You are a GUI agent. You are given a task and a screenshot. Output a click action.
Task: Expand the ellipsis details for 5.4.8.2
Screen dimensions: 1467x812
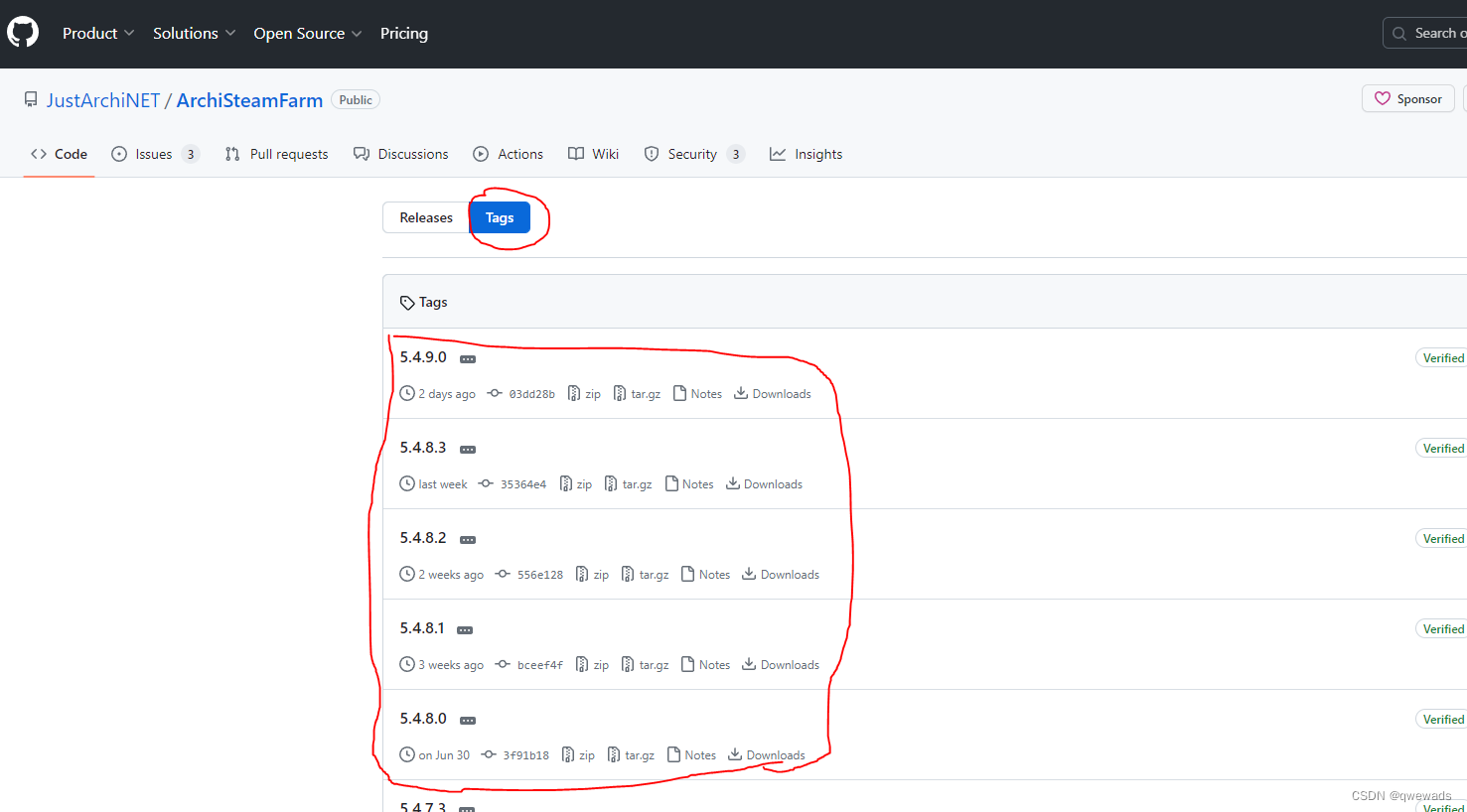pyautogui.click(x=468, y=540)
